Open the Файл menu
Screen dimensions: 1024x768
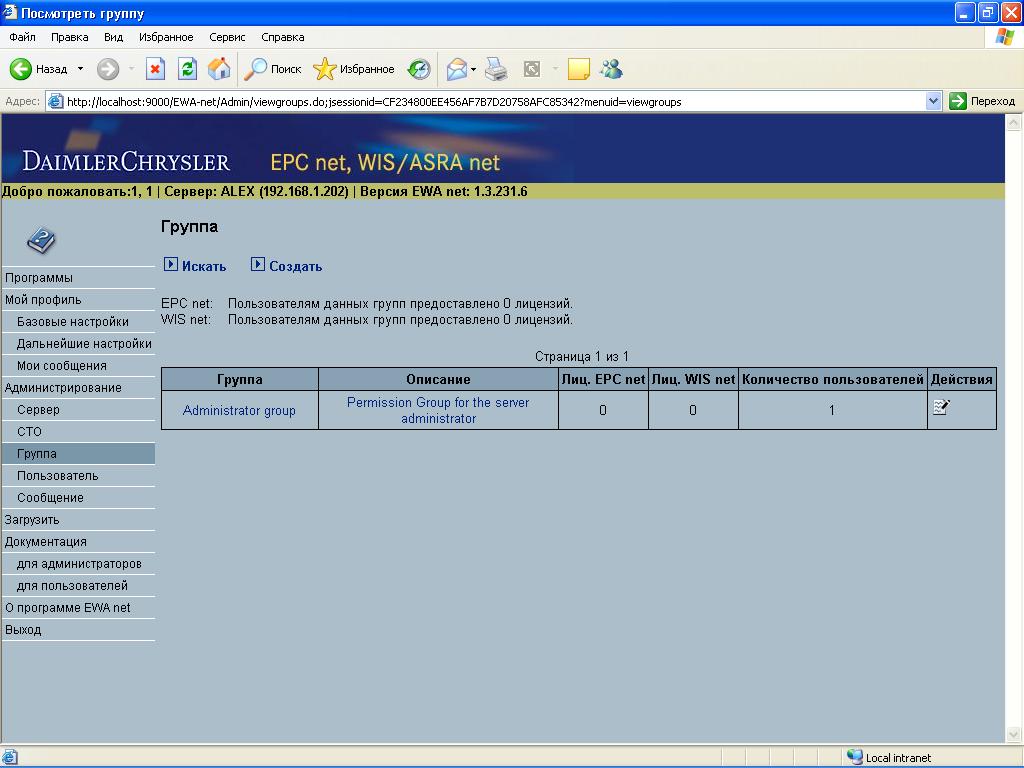point(22,37)
